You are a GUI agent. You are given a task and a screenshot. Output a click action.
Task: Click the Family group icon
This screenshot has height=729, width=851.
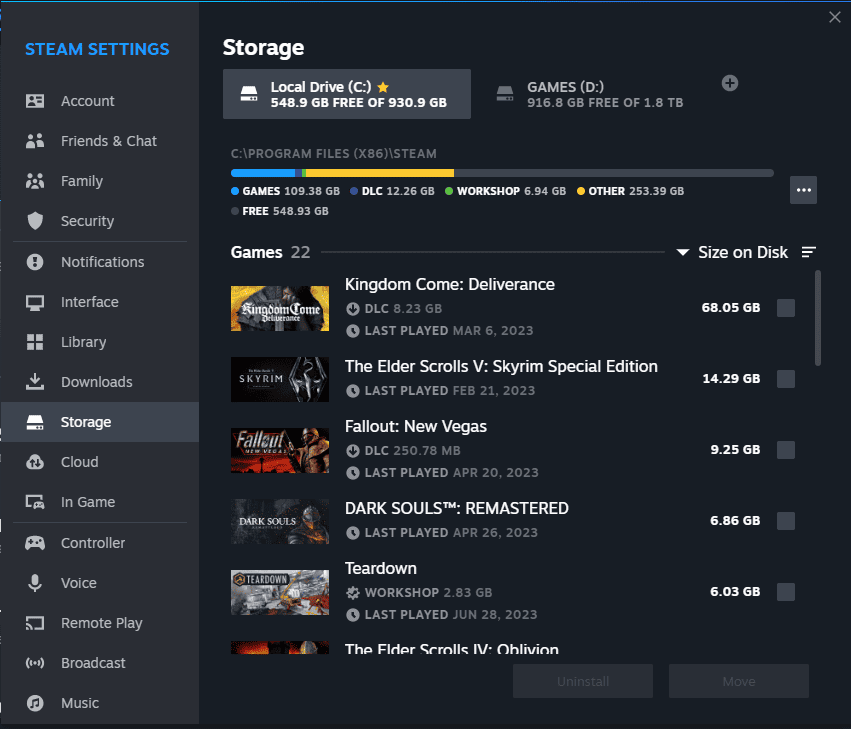[x=35, y=181]
